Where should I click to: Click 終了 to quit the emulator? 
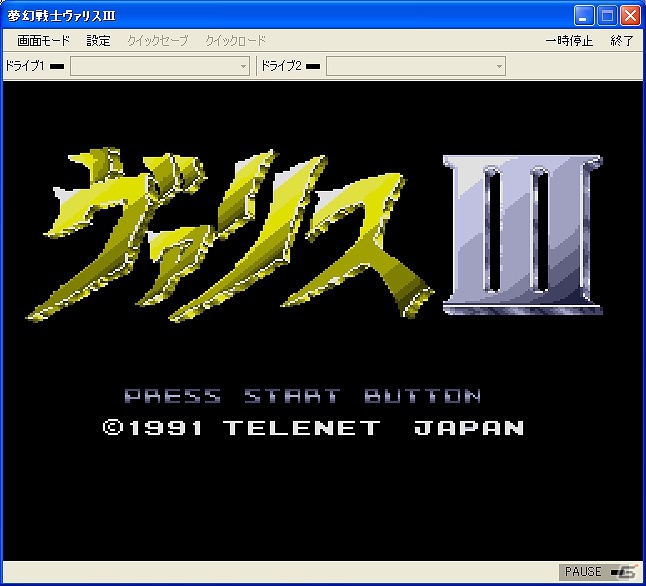click(x=622, y=41)
